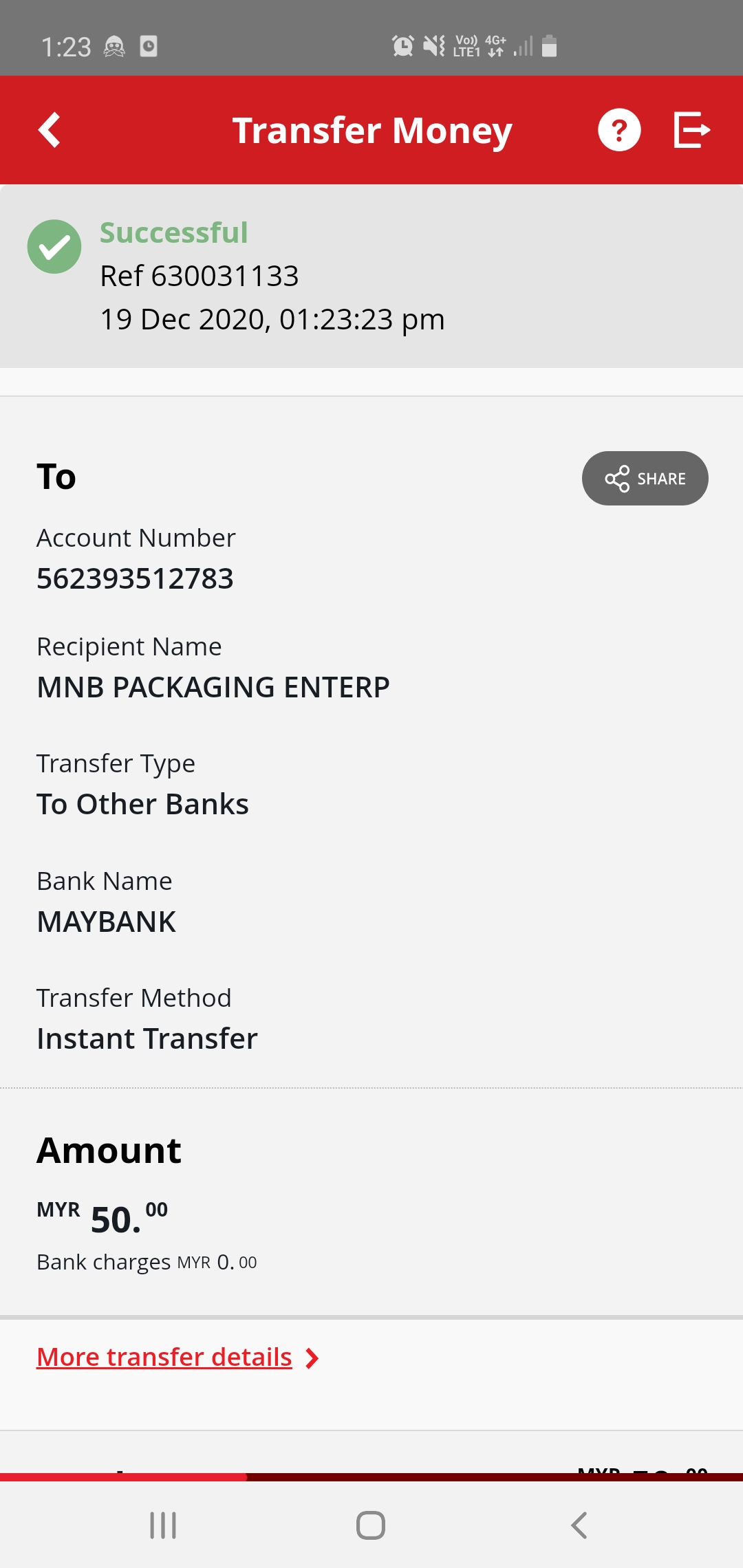Tap the battery icon in the status bar
The width and height of the screenshot is (743, 1568).
pyautogui.click(x=549, y=46)
